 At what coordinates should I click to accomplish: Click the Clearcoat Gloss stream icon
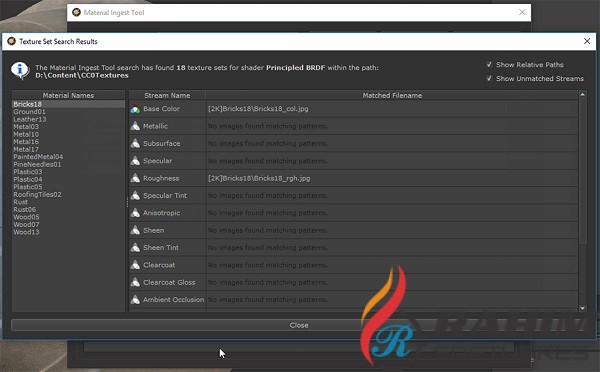pyautogui.click(x=135, y=282)
